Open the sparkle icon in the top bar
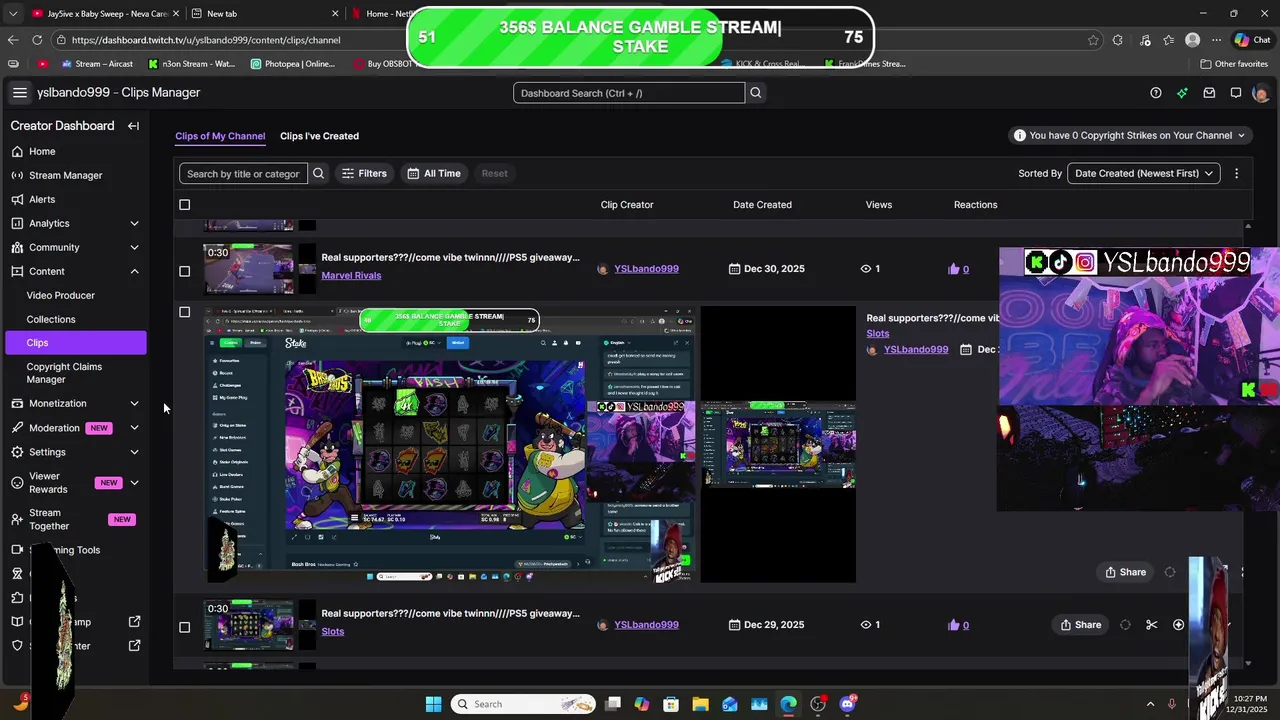The width and height of the screenshot is (1280, 720). [1182, 93]
